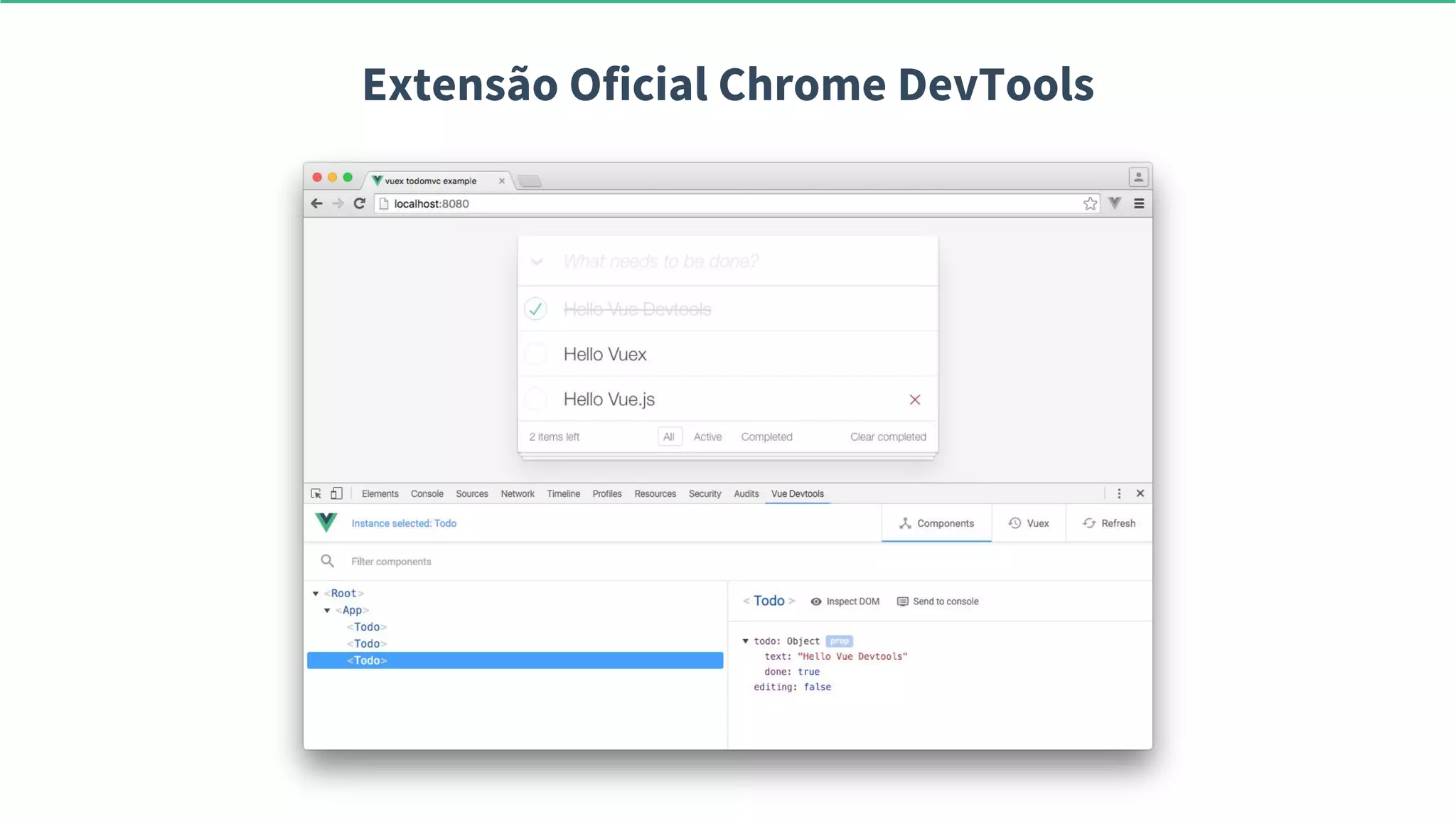1456x819 pixels.
Task: Open a new browser tab
Action: coord(530,181)
